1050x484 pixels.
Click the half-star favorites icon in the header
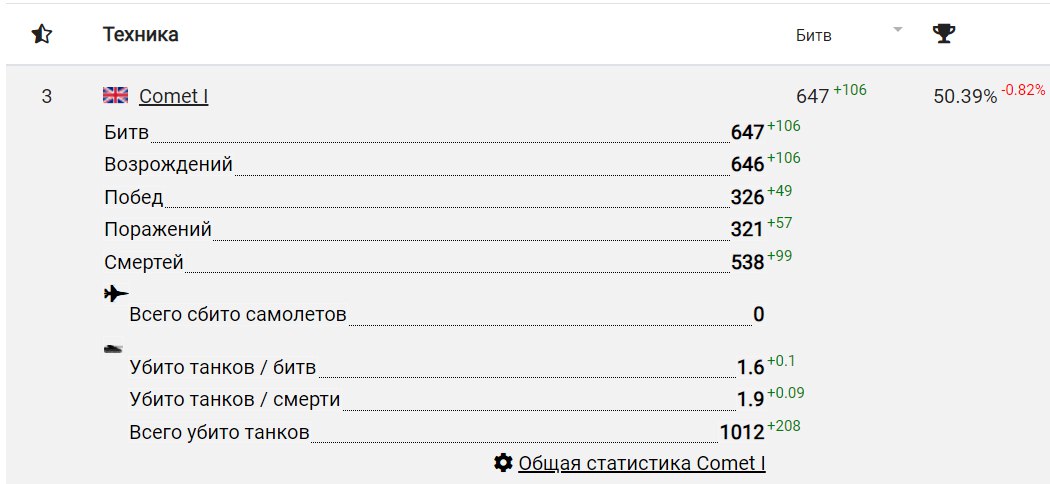tap(42, 35)
